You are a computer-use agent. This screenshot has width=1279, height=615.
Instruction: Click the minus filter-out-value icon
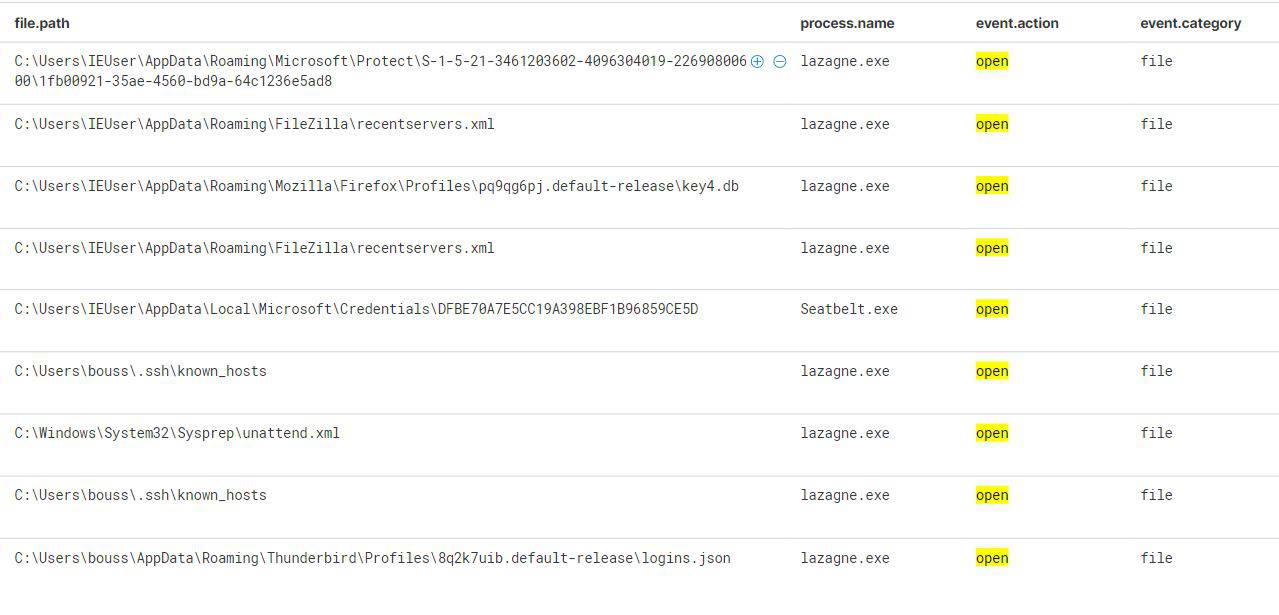click(780, 61)
